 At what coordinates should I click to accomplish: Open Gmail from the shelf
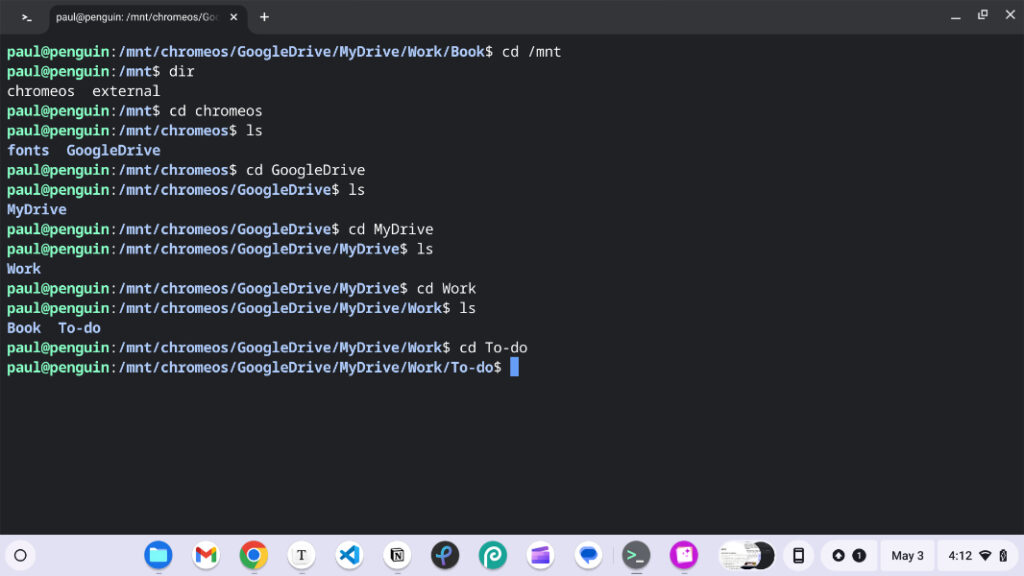pos(204,555)
